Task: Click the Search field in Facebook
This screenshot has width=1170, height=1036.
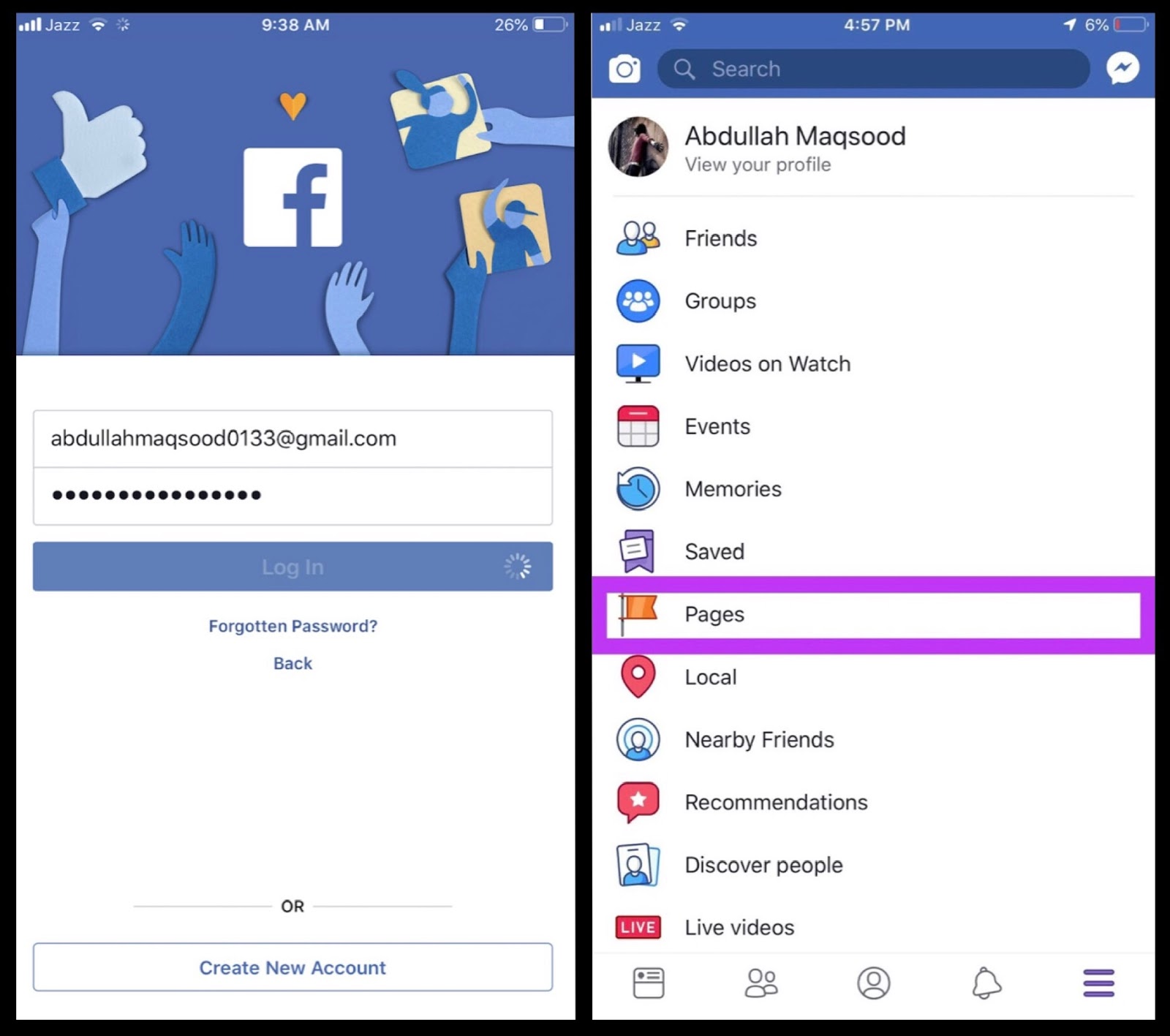Action: pos(874,69)
